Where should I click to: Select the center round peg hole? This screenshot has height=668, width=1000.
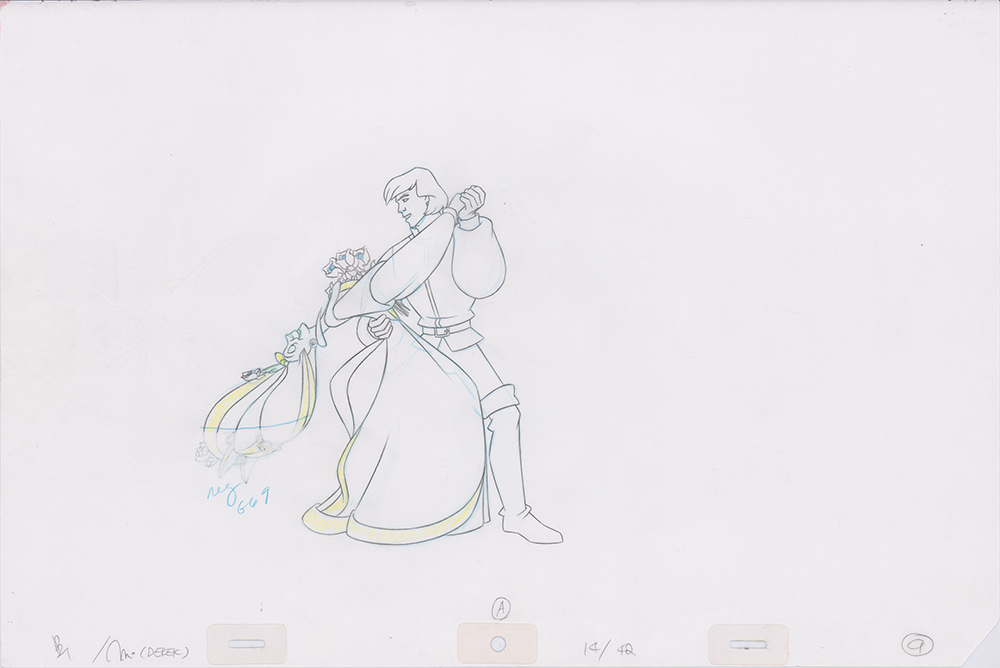point(497,644)
